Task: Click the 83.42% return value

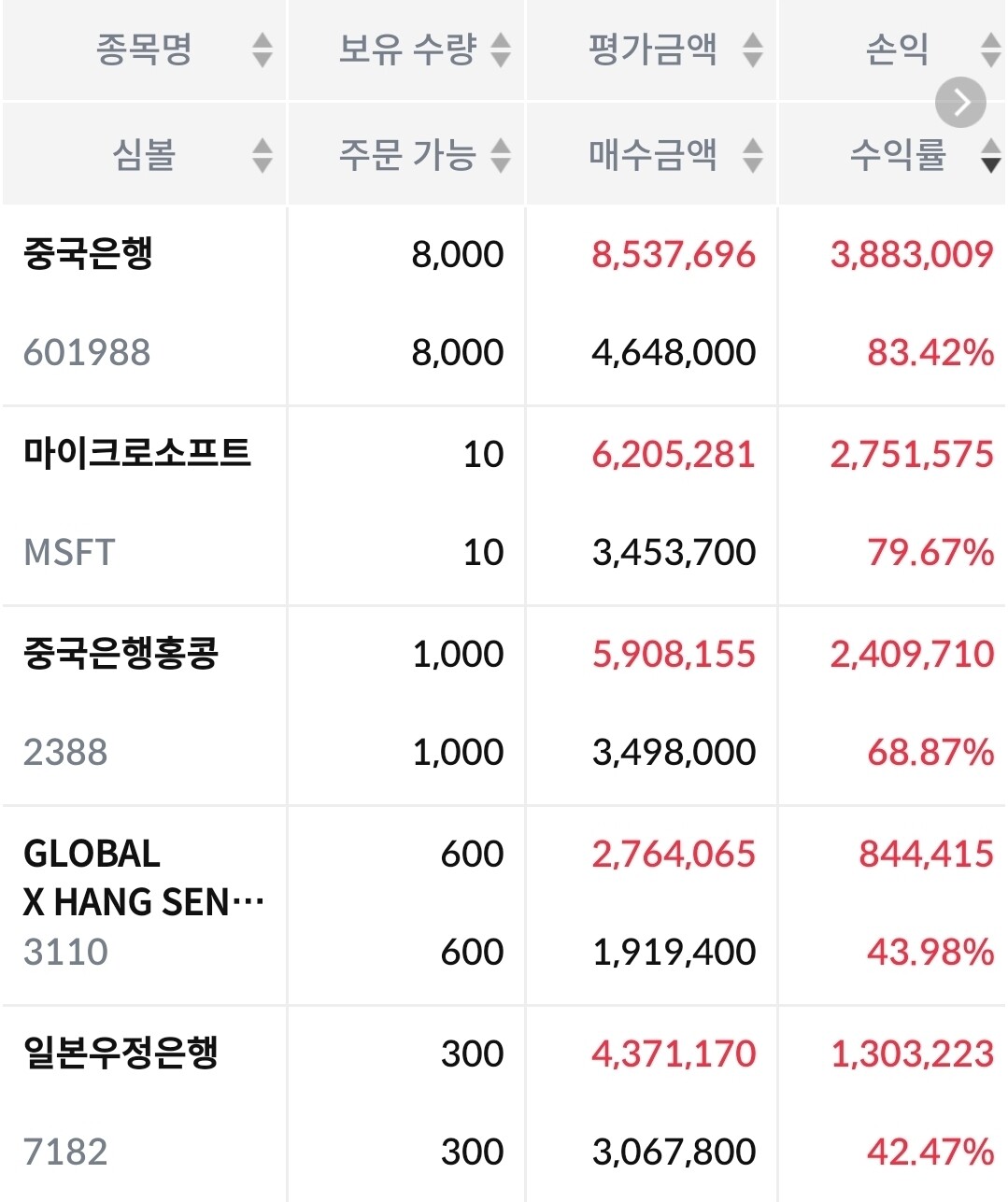Action: click(x=930, y=352)
